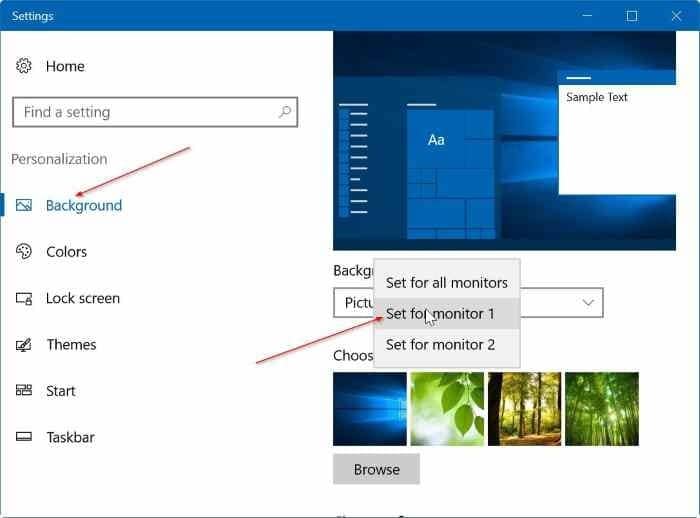Image resolution: width=700 pixels, height=518 pixels.
Task: Minimize the Settings window
Action: (587, 16)
